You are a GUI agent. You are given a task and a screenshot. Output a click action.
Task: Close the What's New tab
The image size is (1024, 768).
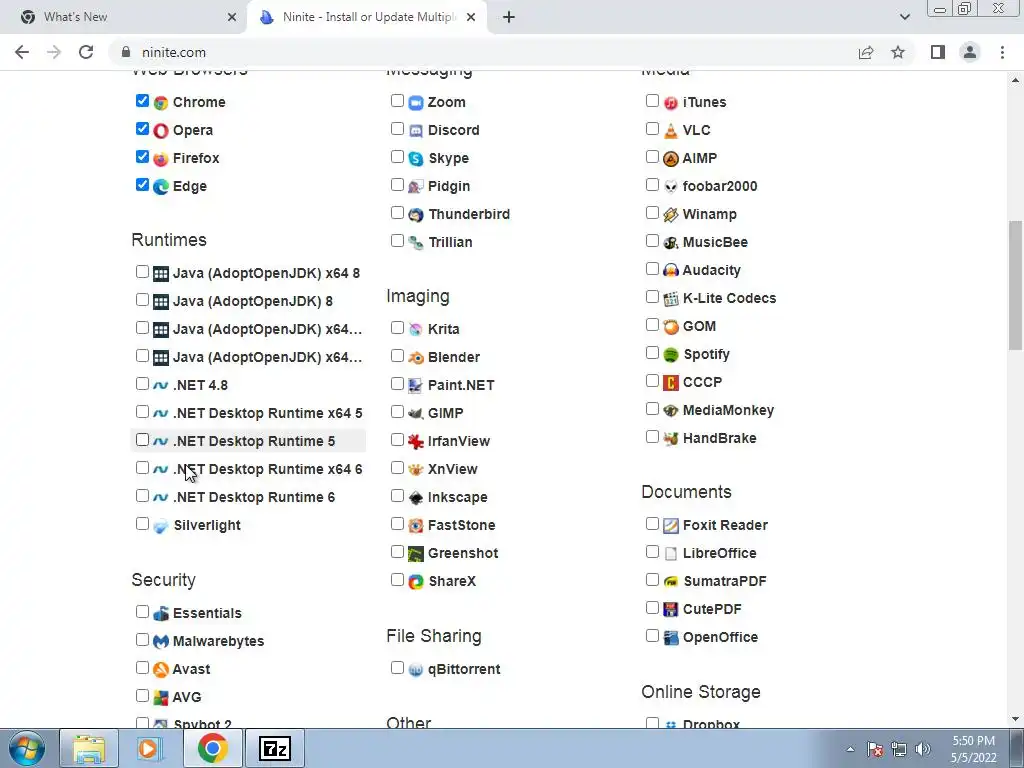(232, 17)
